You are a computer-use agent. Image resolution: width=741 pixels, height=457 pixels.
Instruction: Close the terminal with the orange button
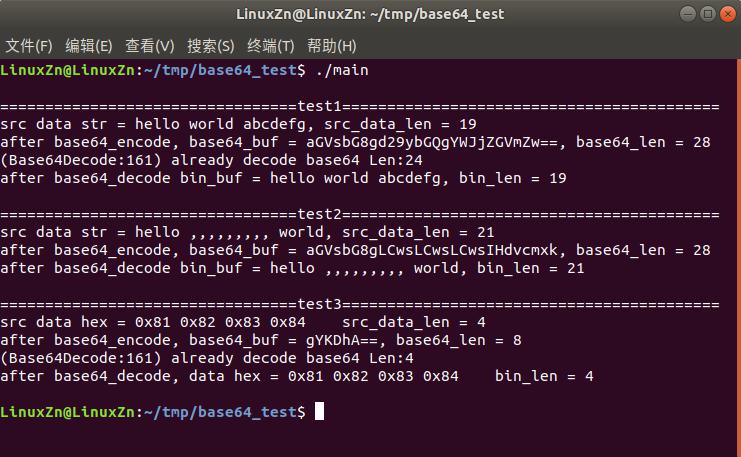[726, 14]
